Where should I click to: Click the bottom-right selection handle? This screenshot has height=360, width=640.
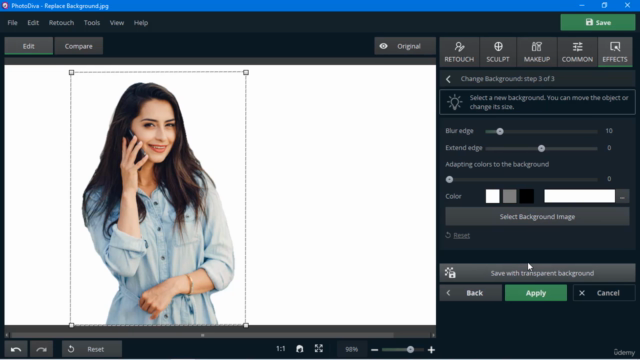pos(246,325)
